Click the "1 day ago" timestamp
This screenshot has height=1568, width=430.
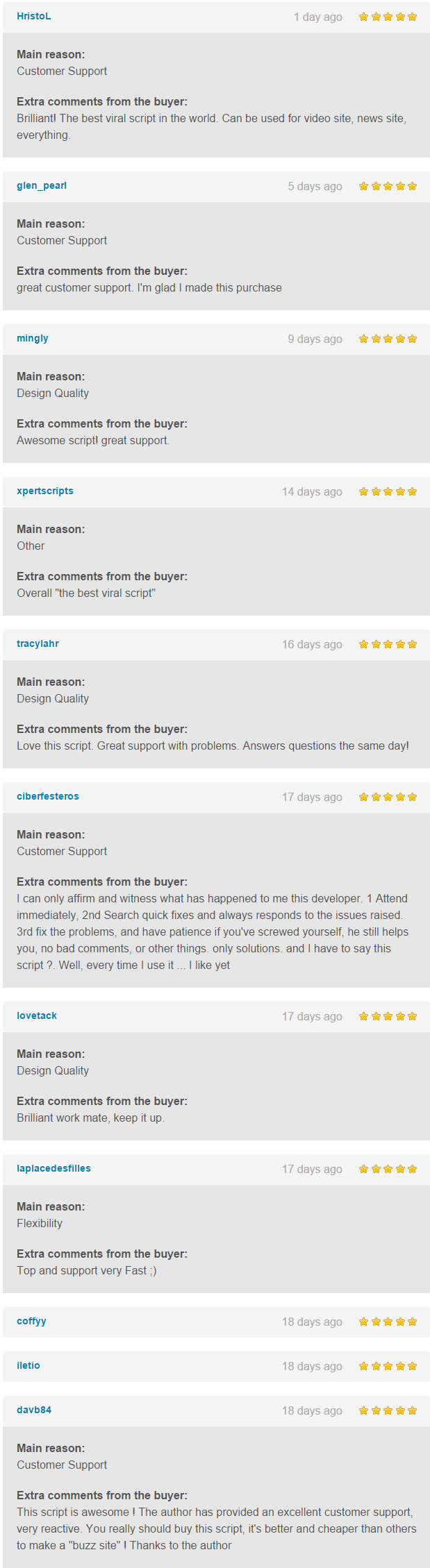tap(317, 17)
